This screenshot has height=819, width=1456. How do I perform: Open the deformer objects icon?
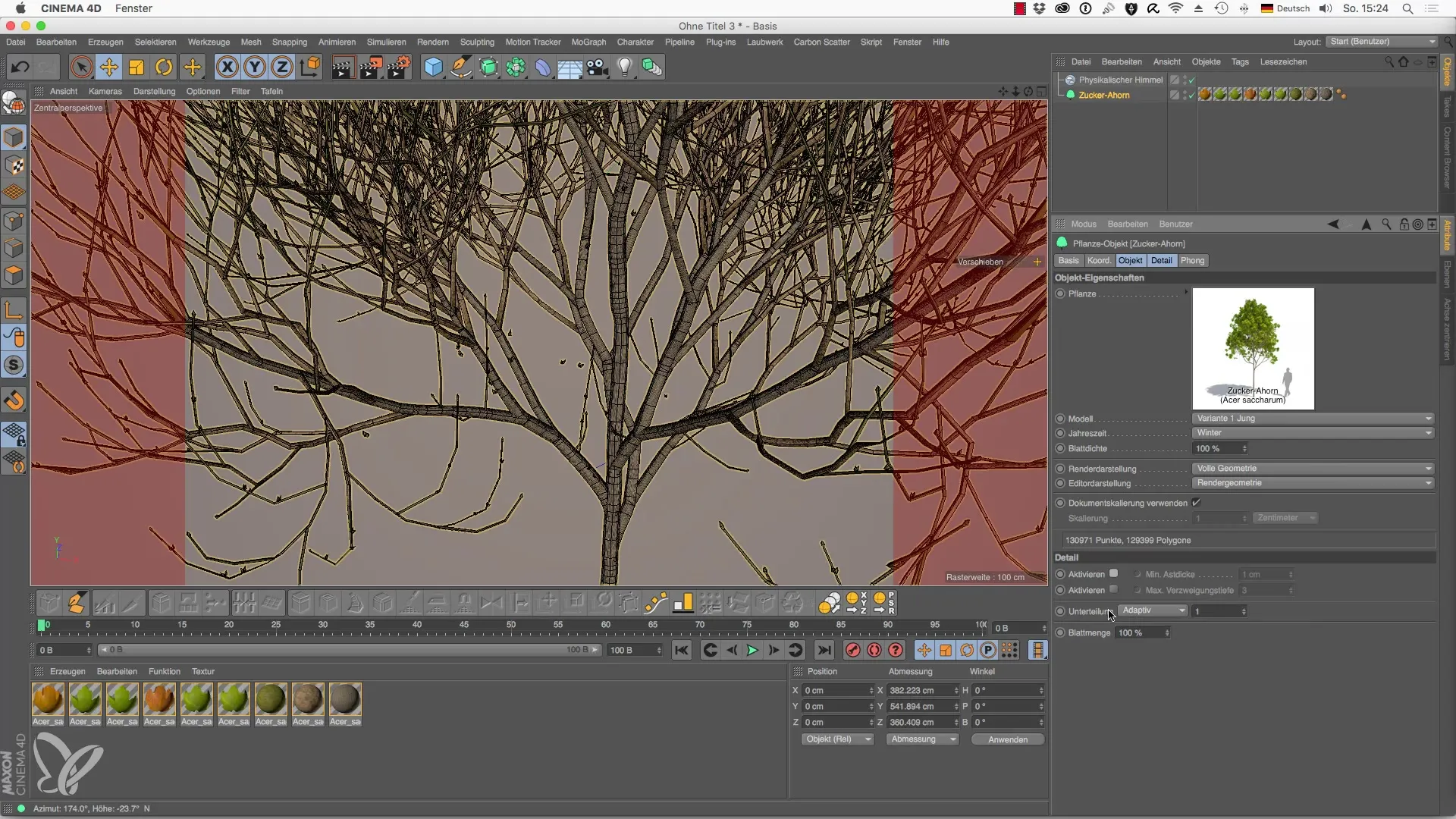[x=543, y=67]
